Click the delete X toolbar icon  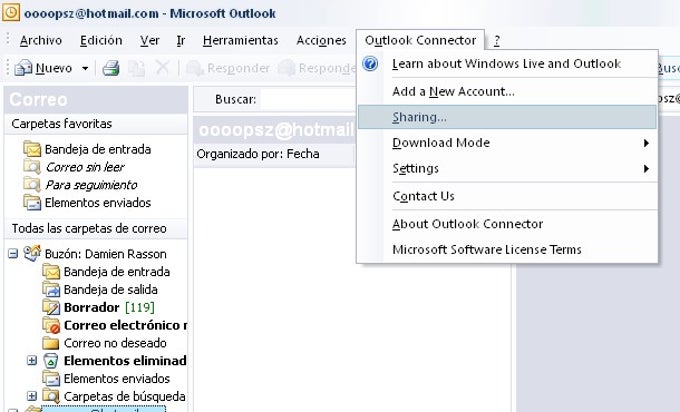click(x=162, y=68)
